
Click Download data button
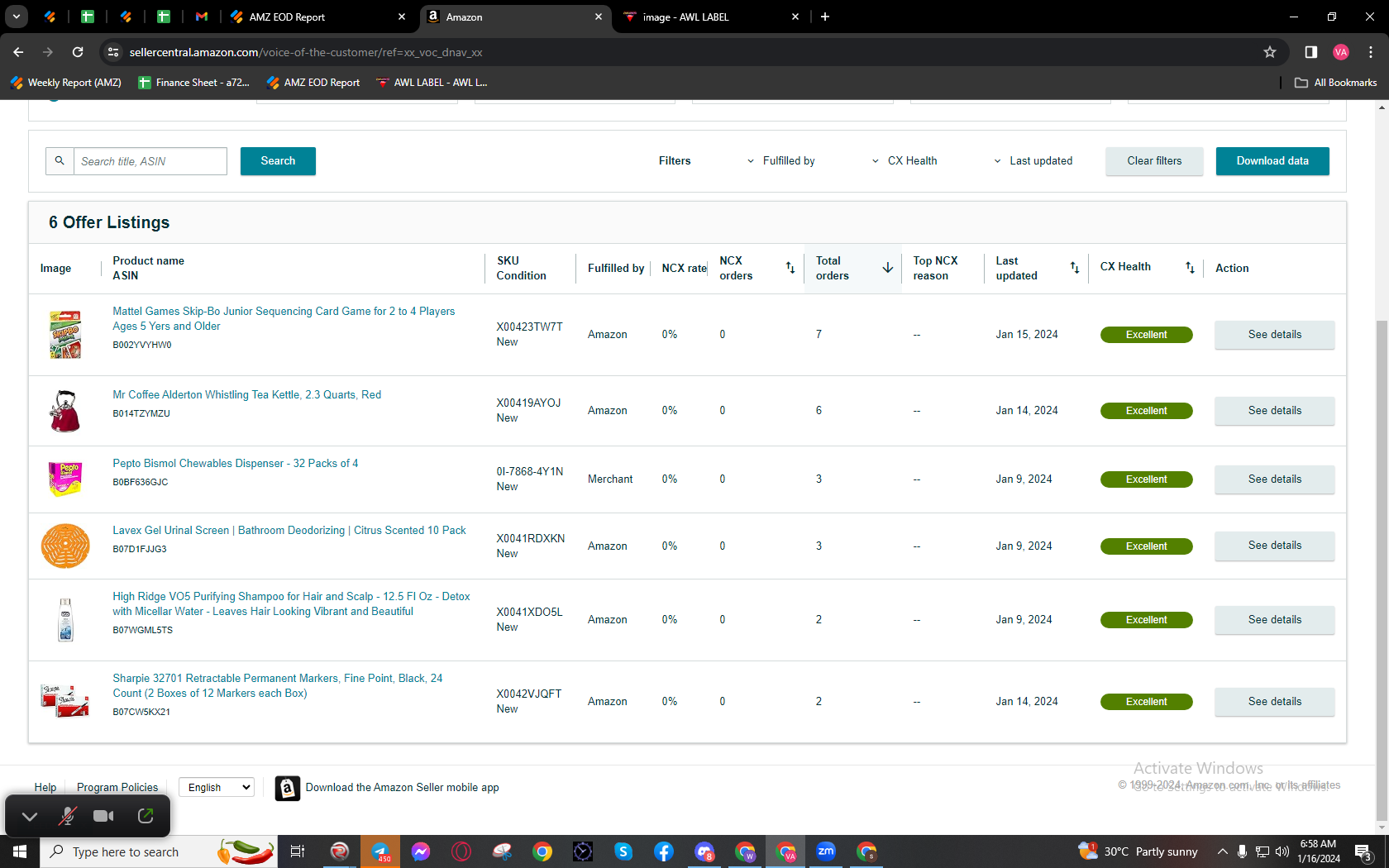pyautogui.click(x=1272, y=161)
